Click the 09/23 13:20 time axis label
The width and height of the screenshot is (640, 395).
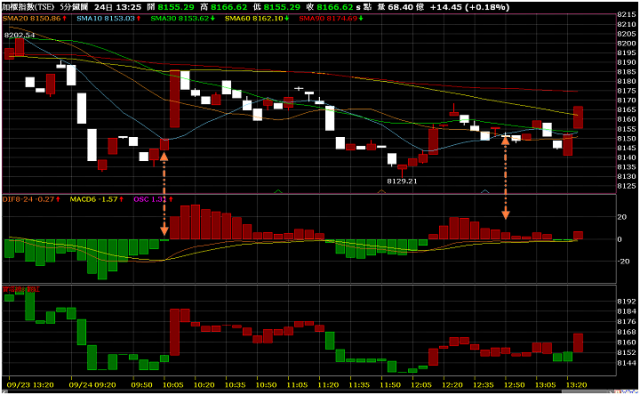(x=30, y=385)
